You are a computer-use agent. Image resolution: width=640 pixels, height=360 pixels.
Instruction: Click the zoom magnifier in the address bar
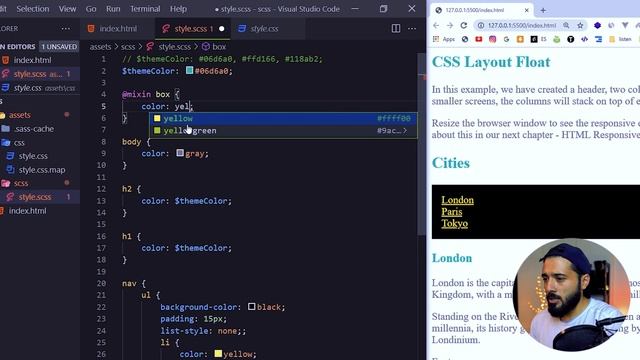coord(566,25)
